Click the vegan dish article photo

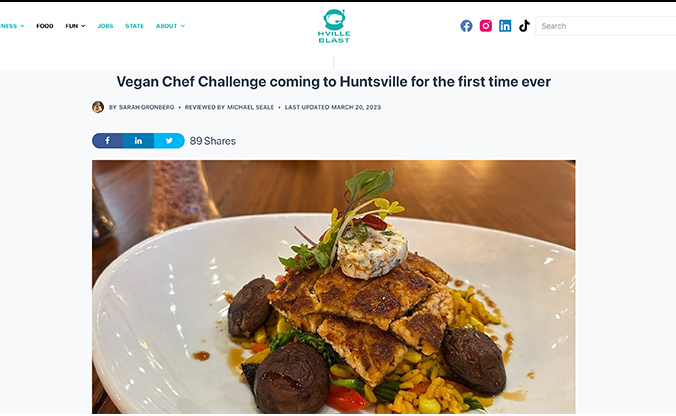click(334, 287)
